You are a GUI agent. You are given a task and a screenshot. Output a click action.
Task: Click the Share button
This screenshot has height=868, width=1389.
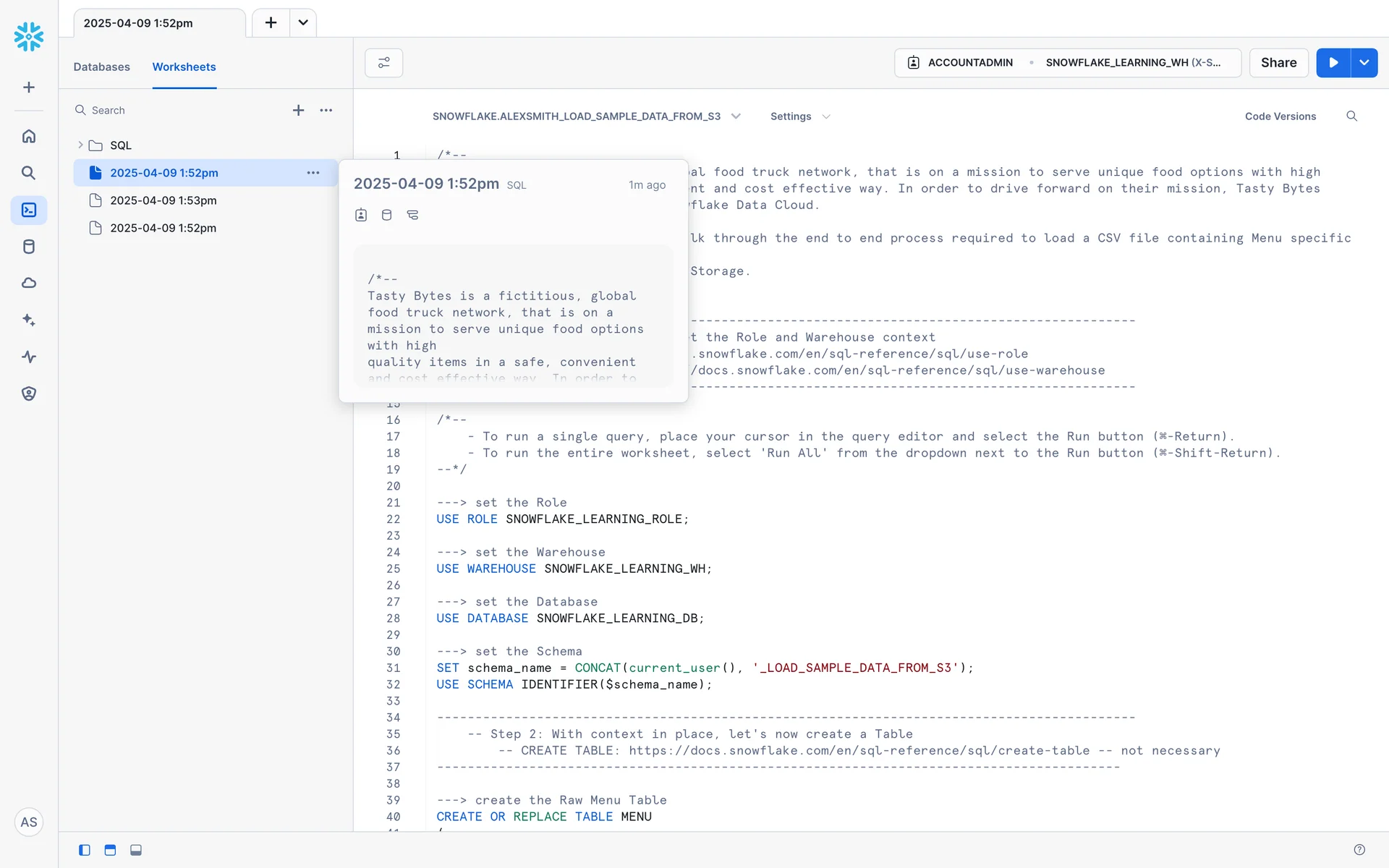click(1278, 63)
